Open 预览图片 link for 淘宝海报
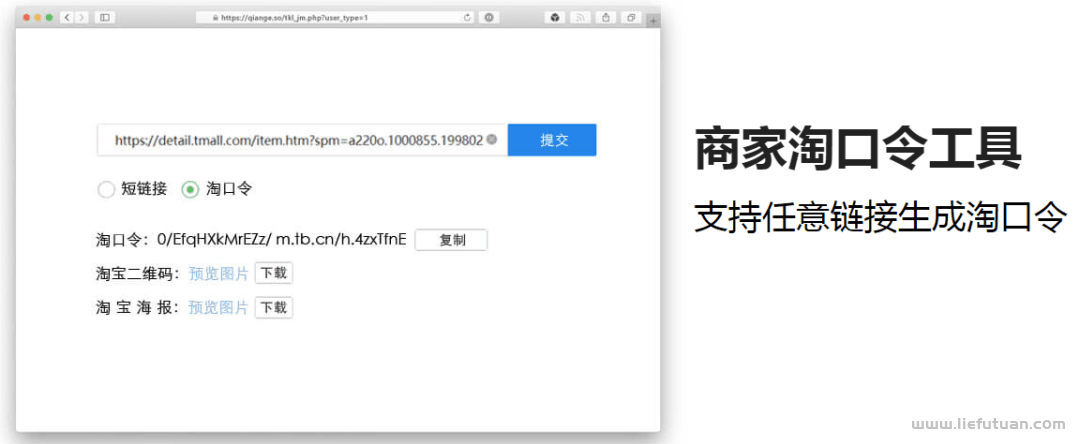Viewport: 1080px width, 444px height. point(218,308)
